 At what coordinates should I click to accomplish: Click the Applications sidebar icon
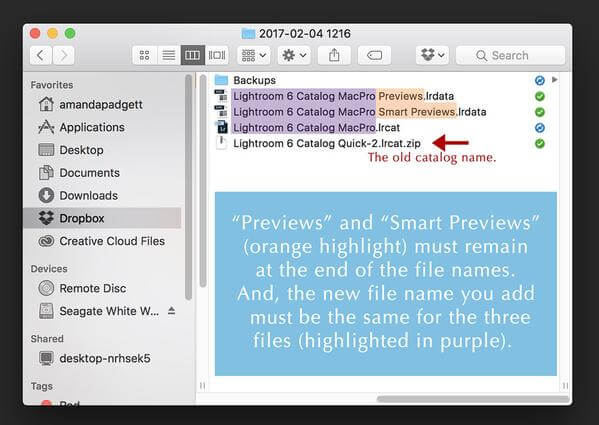46,127
